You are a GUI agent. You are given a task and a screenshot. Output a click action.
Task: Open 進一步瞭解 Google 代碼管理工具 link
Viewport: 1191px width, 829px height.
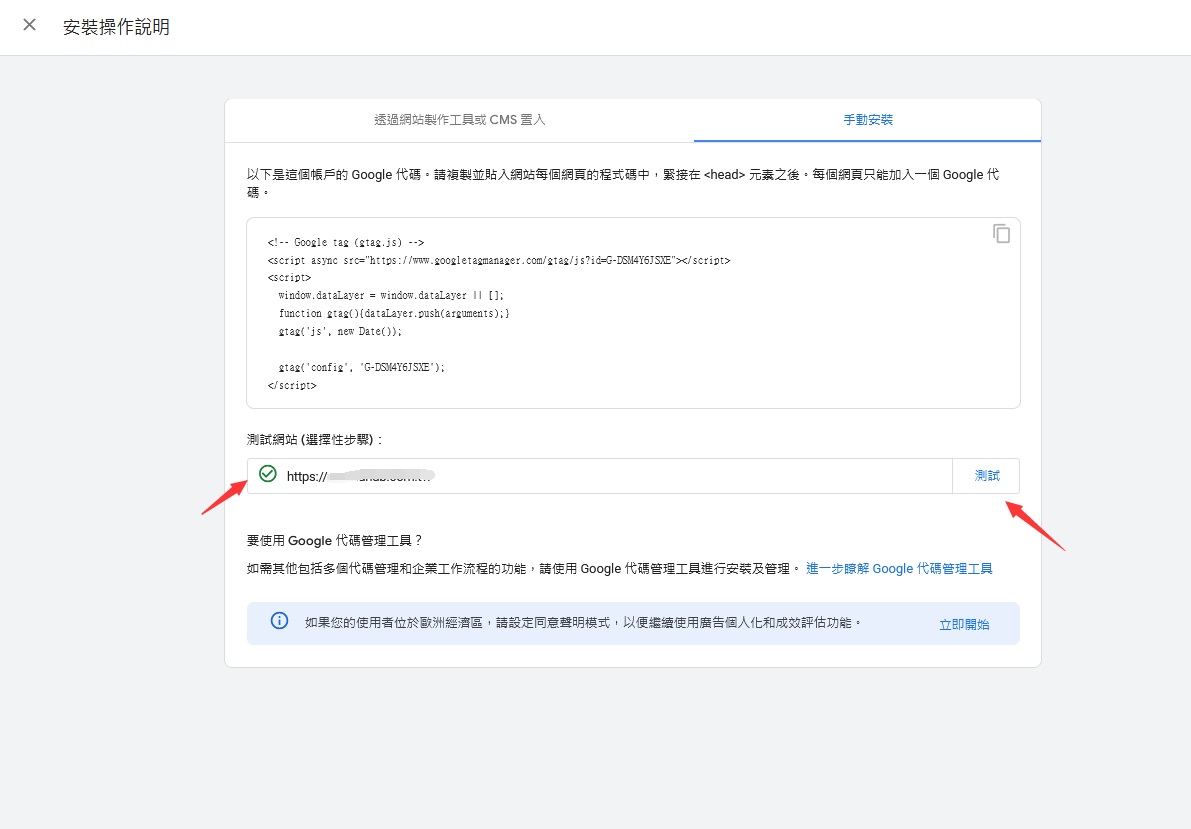click(x=899, y=568)
